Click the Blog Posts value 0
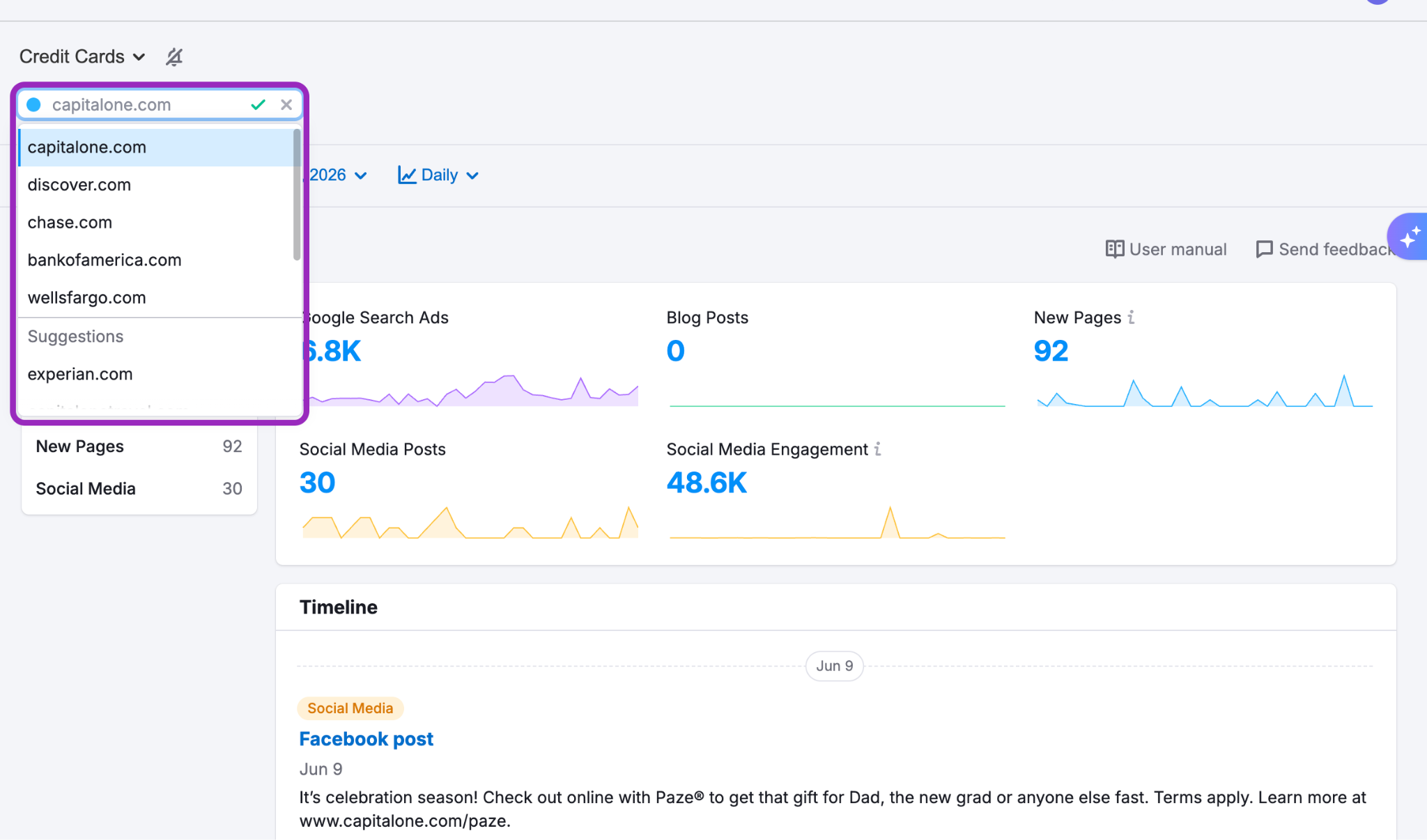The width and height of the screenshot is (1427, 840). pyautogui.click(x=675, y=351)
